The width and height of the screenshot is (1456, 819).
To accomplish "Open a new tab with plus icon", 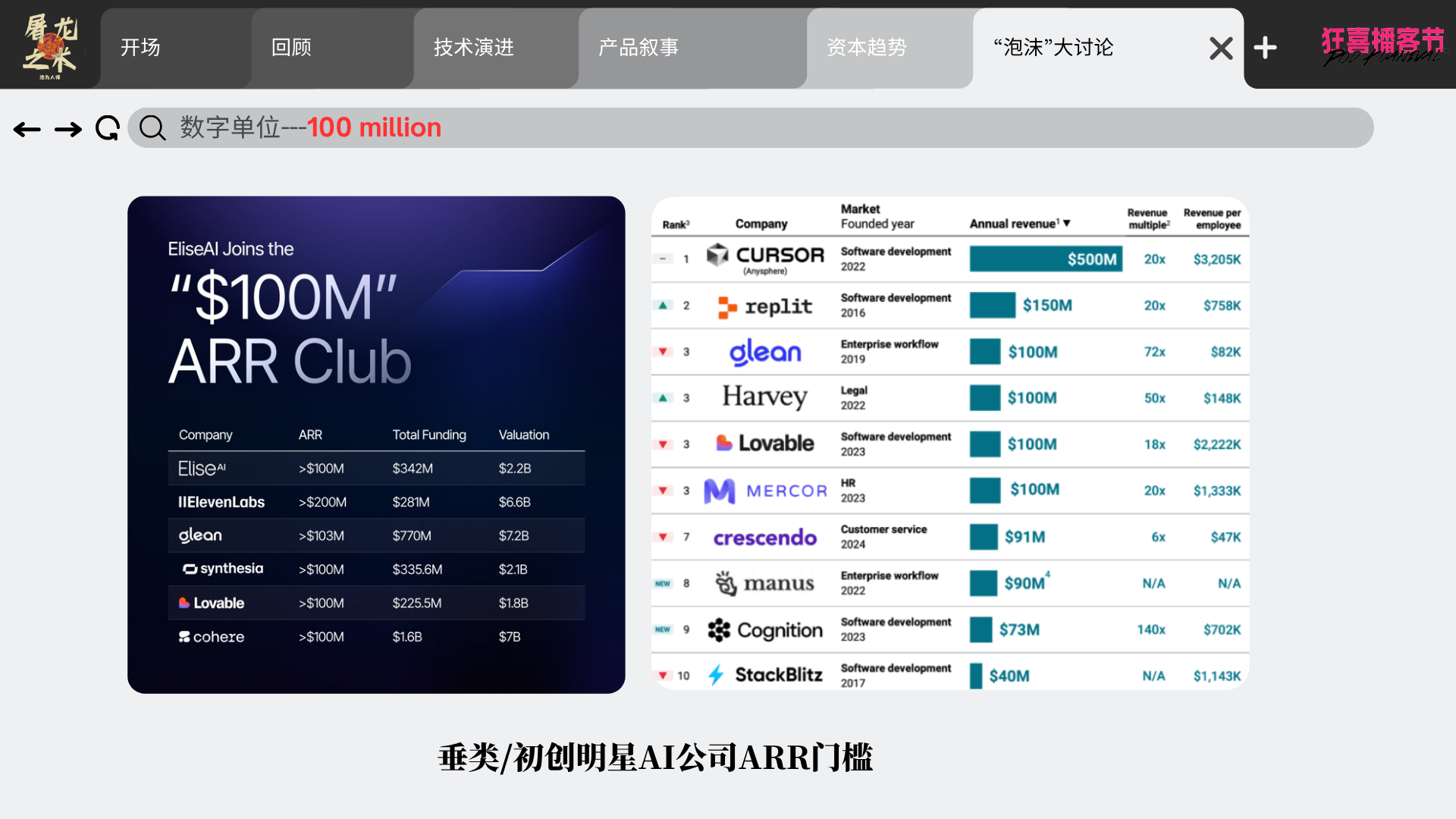I will click(x=1265, y=48).
